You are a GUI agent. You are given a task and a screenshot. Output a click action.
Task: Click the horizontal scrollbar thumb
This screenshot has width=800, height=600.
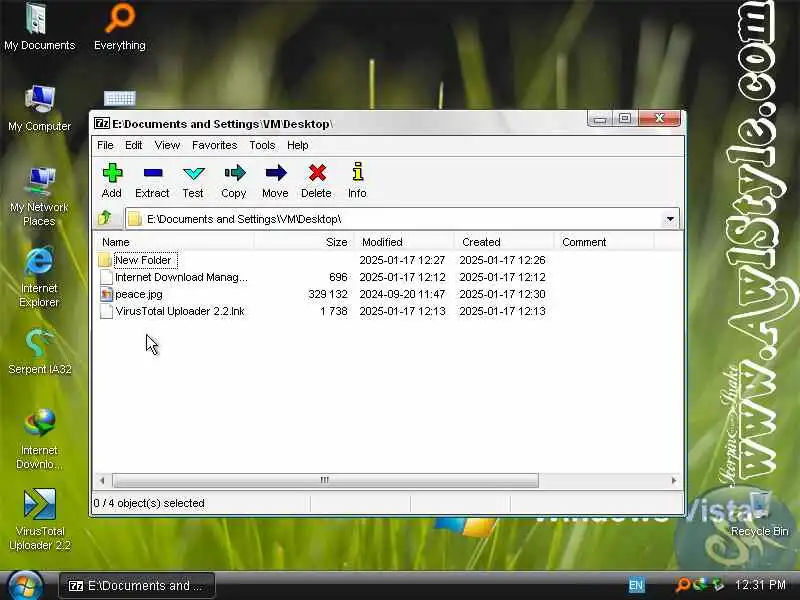pos(325,480)
